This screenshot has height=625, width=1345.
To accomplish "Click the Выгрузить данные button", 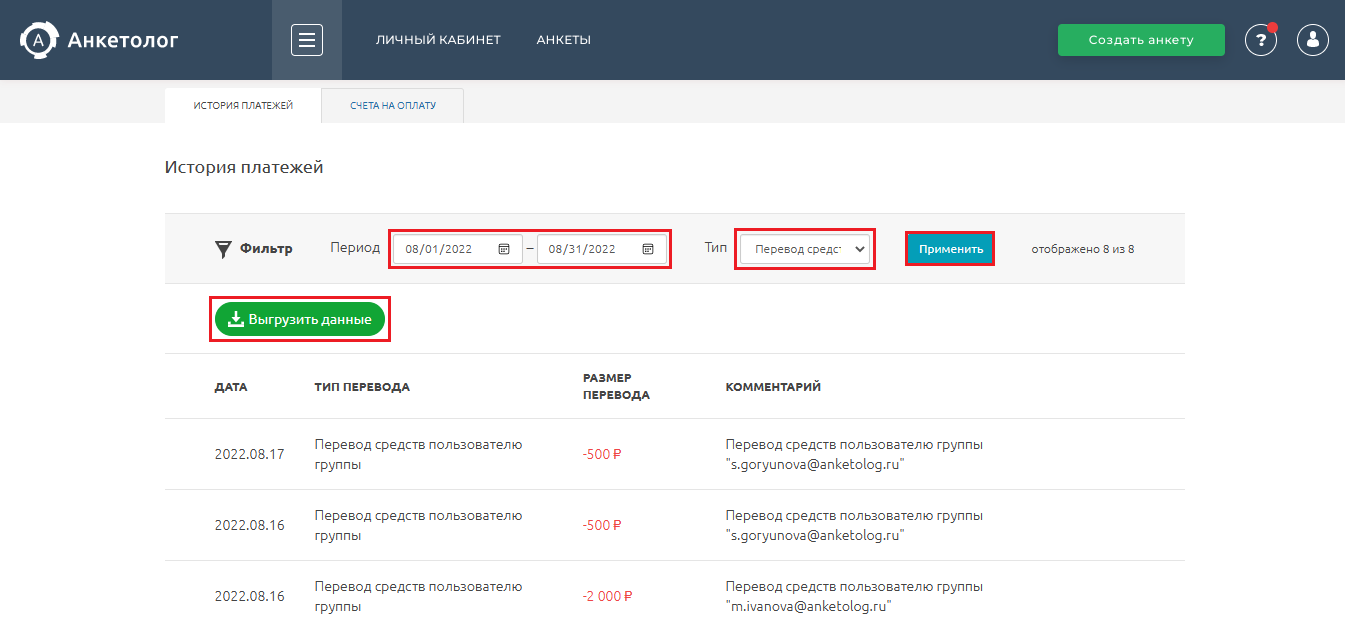I will (x=300, y=319).
